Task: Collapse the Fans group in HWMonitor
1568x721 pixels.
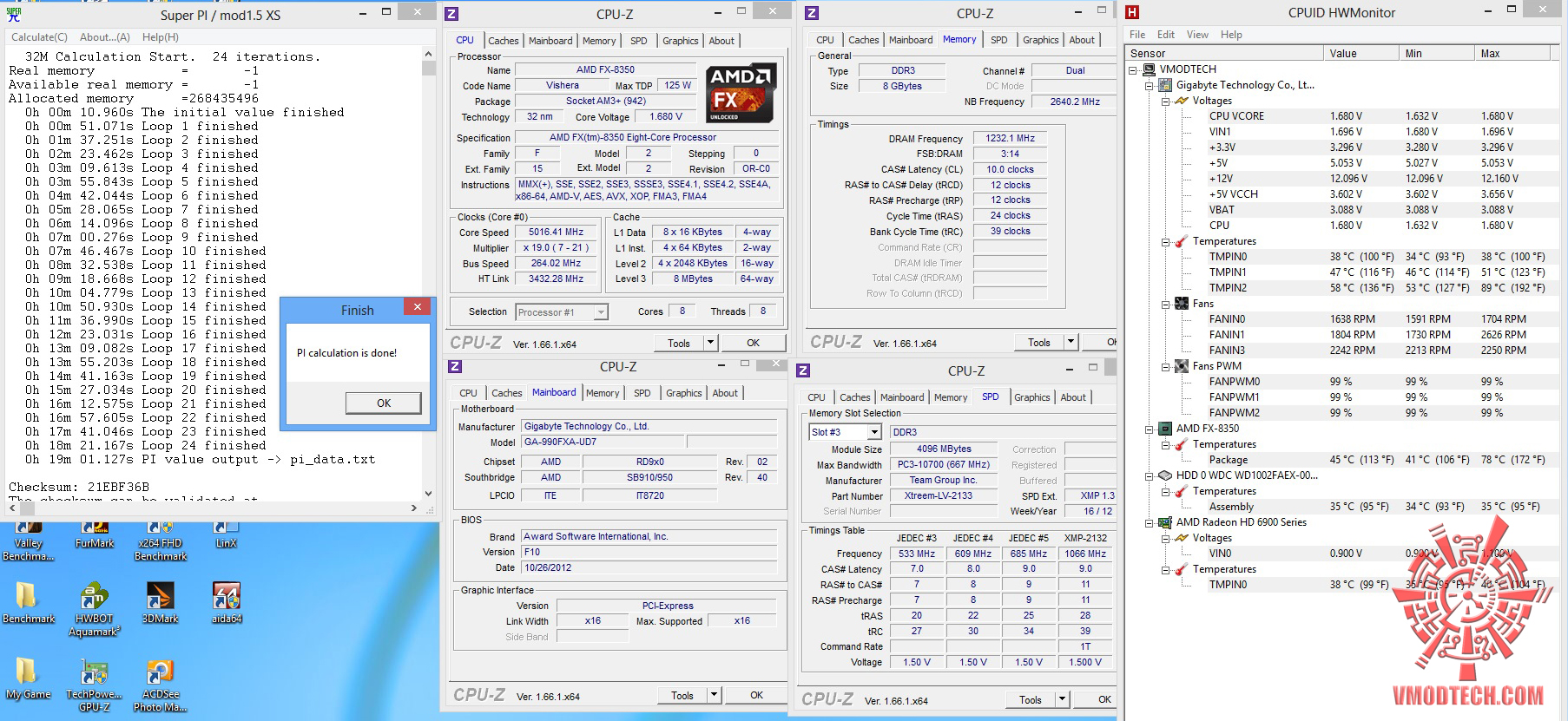Action: pos(1166,304)
